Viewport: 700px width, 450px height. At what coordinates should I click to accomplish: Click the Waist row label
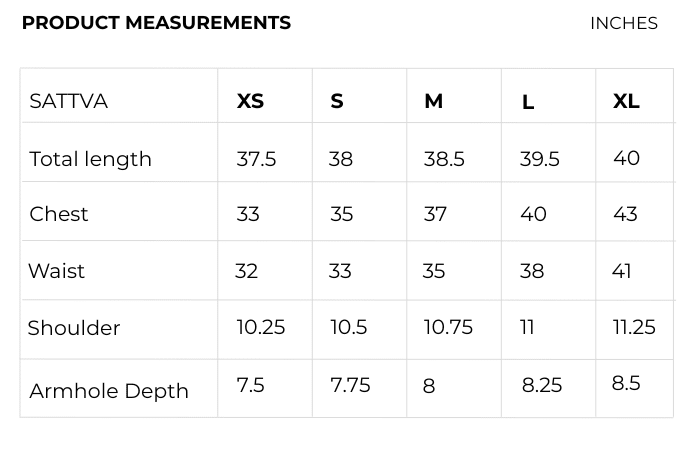click(57, 271)
